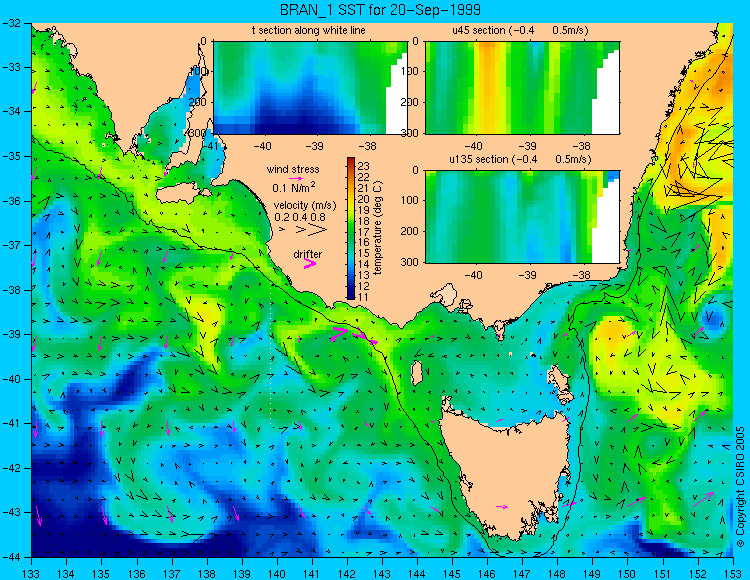Click the longitude label 133
750x580 pixels.
[x=32, y=574]
